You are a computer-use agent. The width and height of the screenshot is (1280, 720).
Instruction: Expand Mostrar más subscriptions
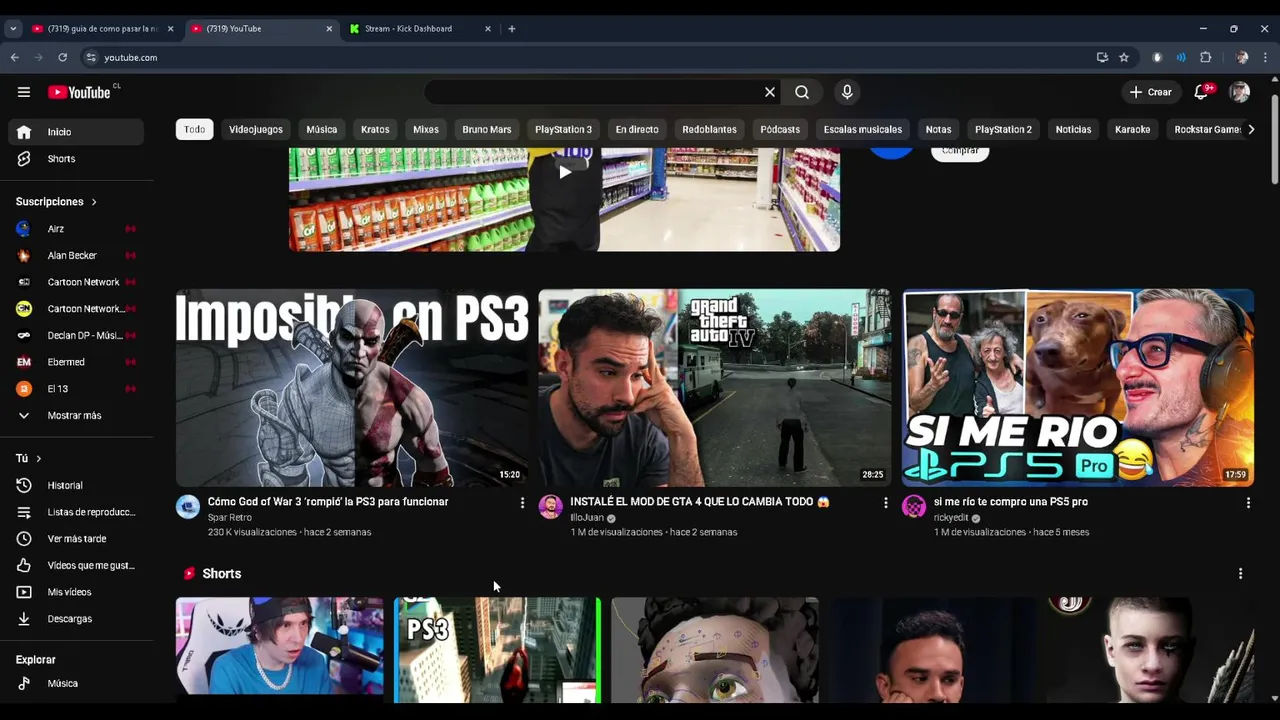coord(76,416)
